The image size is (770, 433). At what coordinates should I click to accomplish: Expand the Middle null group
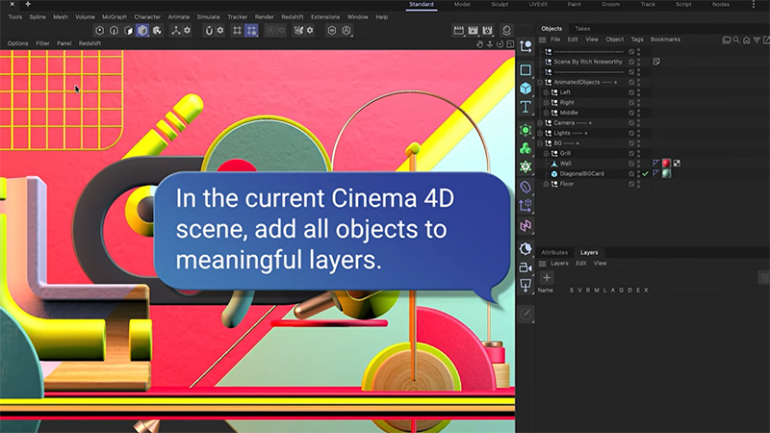coord(546,112)
